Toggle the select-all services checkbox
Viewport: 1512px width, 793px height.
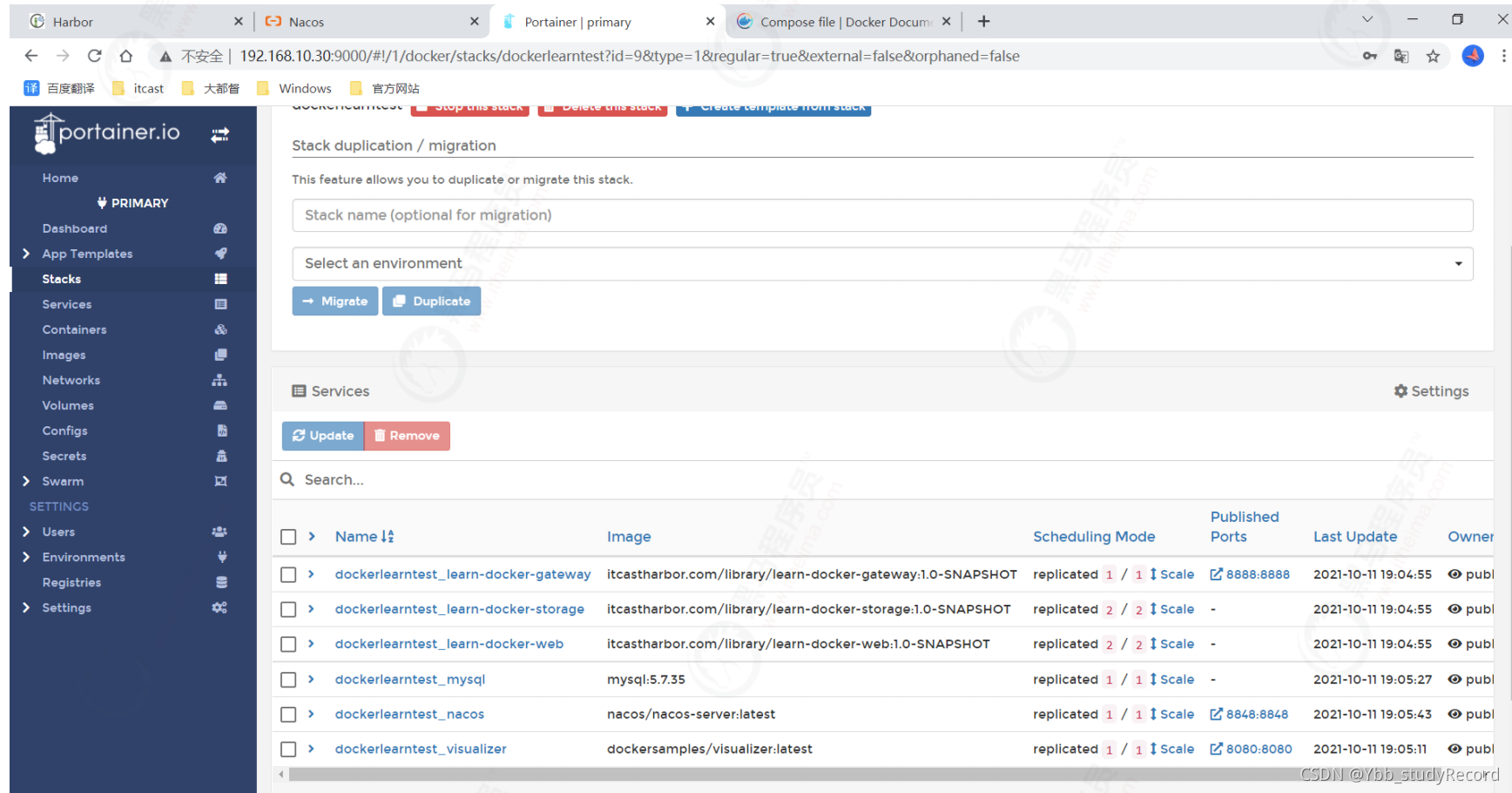point(288,537)
